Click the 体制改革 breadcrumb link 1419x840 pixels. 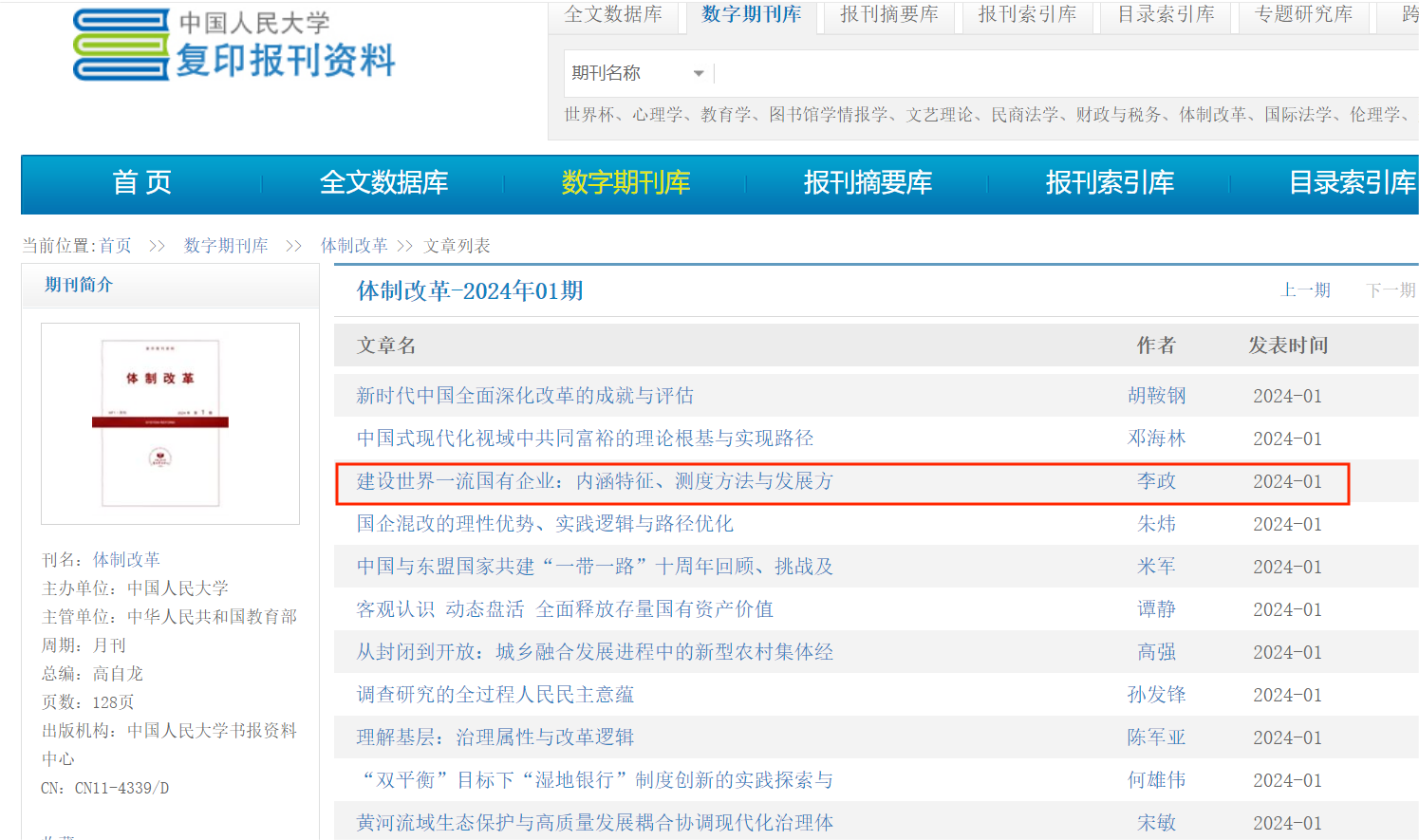[x=354, y=246]
